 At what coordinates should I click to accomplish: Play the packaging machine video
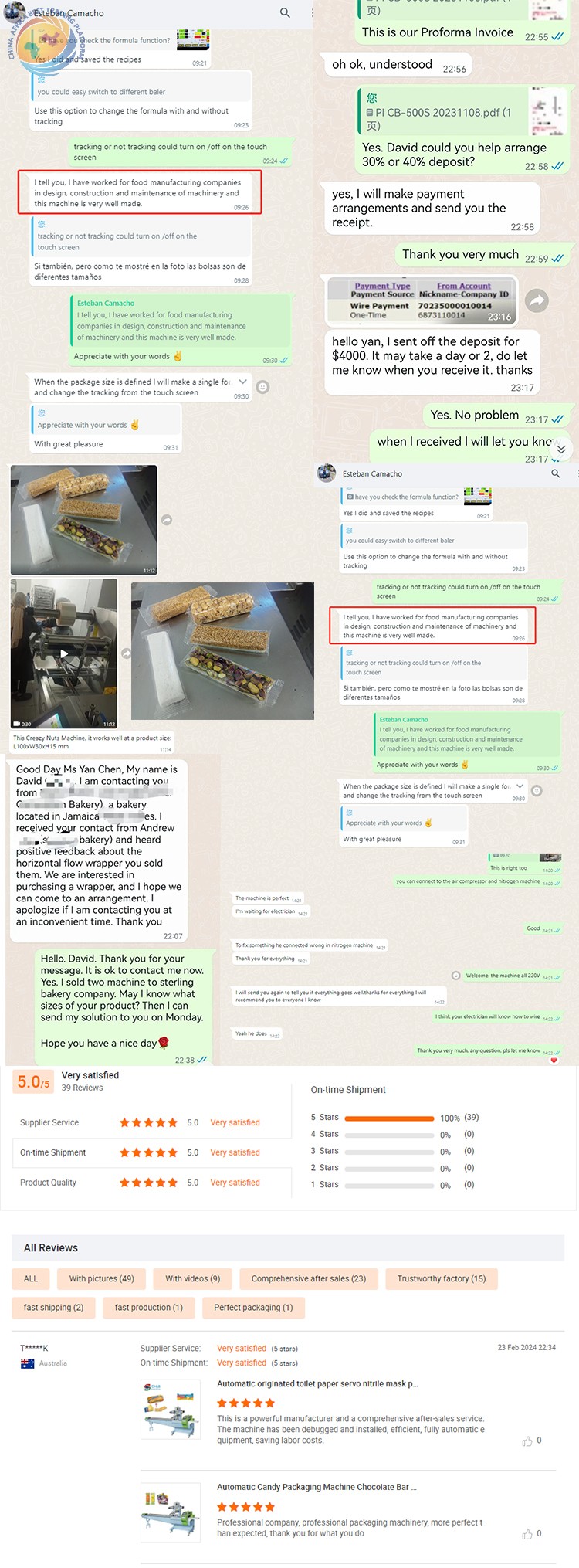coord(64,653)
